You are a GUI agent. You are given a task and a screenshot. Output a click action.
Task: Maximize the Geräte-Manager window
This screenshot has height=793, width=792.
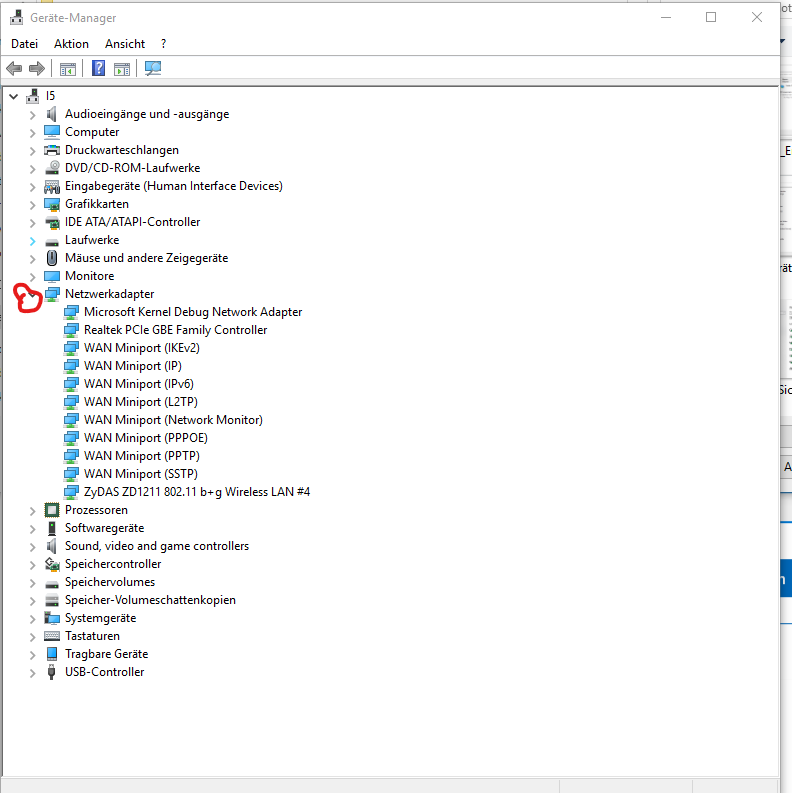(x=711, y=18)
